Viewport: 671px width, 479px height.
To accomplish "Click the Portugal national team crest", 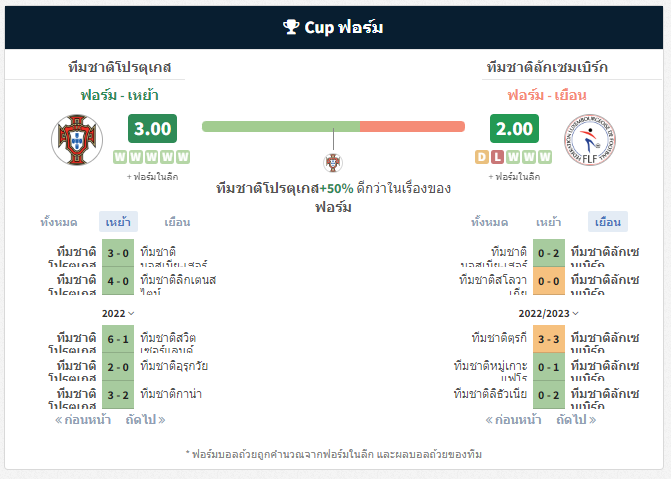I will (x=77, y=140).
